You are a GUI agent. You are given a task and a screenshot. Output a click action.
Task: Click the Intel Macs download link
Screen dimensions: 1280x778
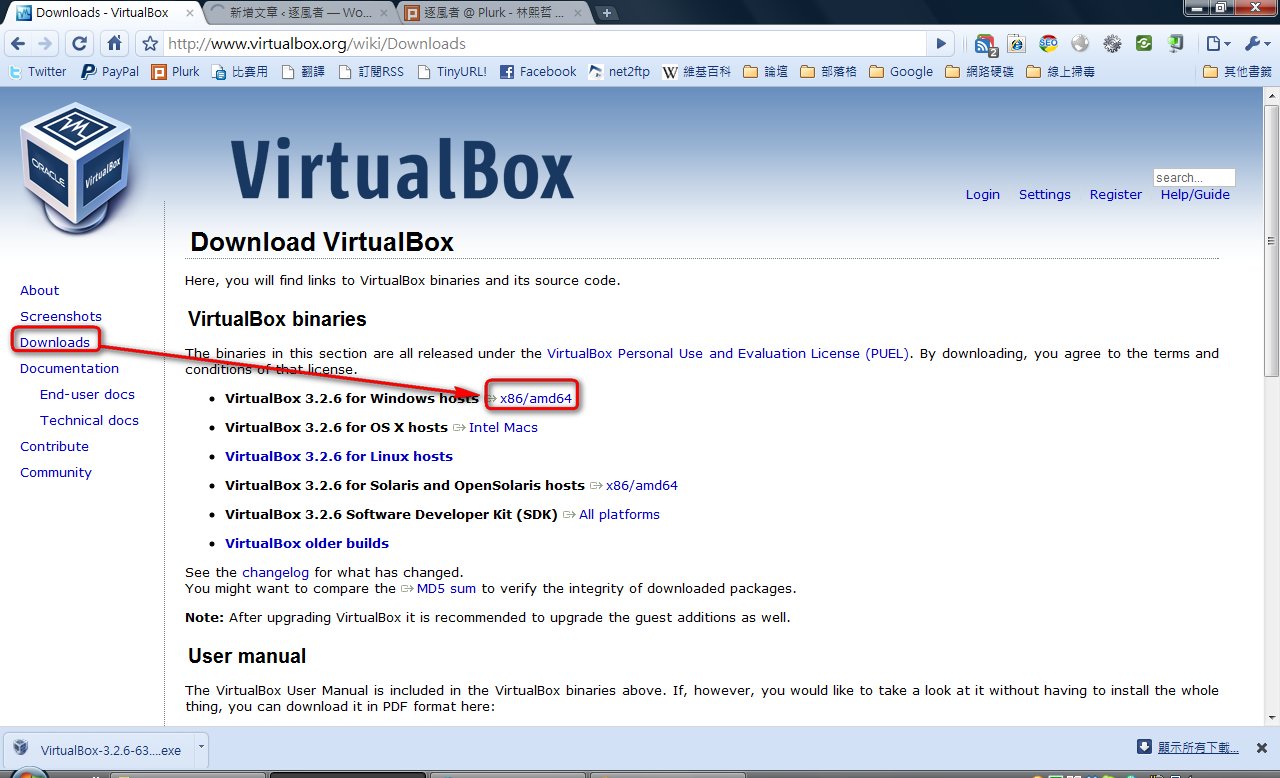click(x=503, y=427)
